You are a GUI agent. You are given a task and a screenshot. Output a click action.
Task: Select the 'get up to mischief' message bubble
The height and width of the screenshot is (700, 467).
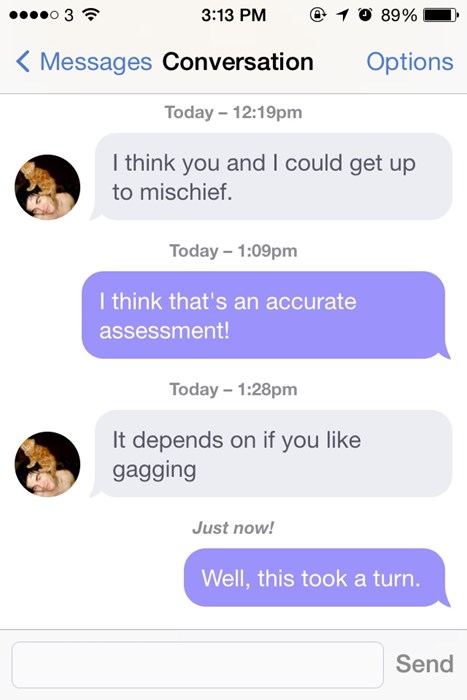tap(273, 177)
